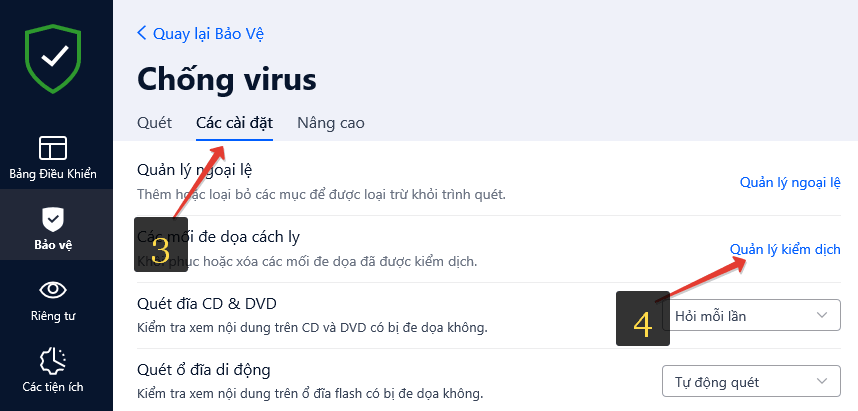The image size is (858, 411).
Task: Open the Bảng Điều Khiển dashboard icon
Action: [x=53, y=148]
